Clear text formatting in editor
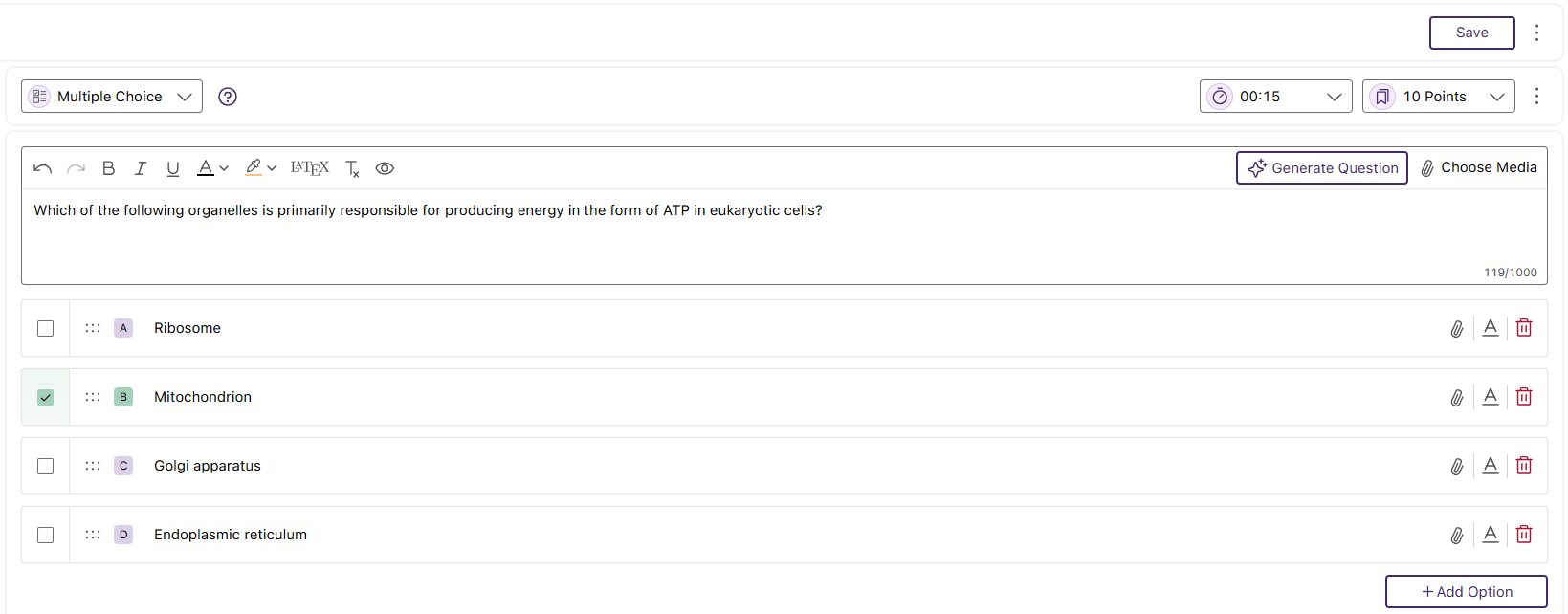 (x=352, y=169)
